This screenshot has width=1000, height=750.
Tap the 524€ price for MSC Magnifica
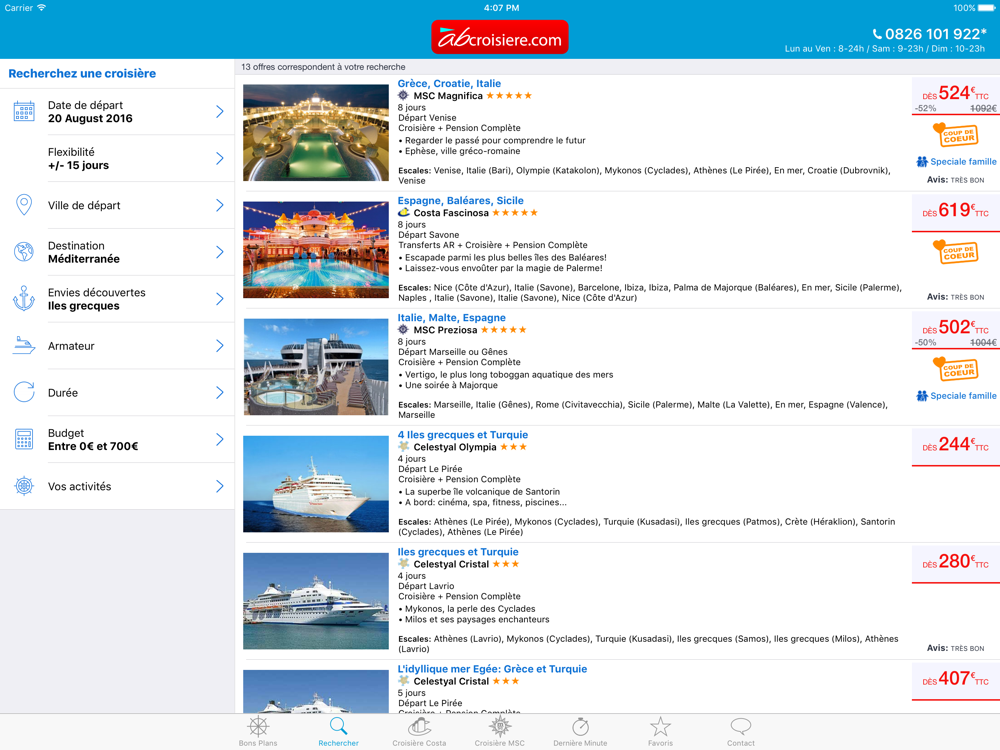(955, 94)
